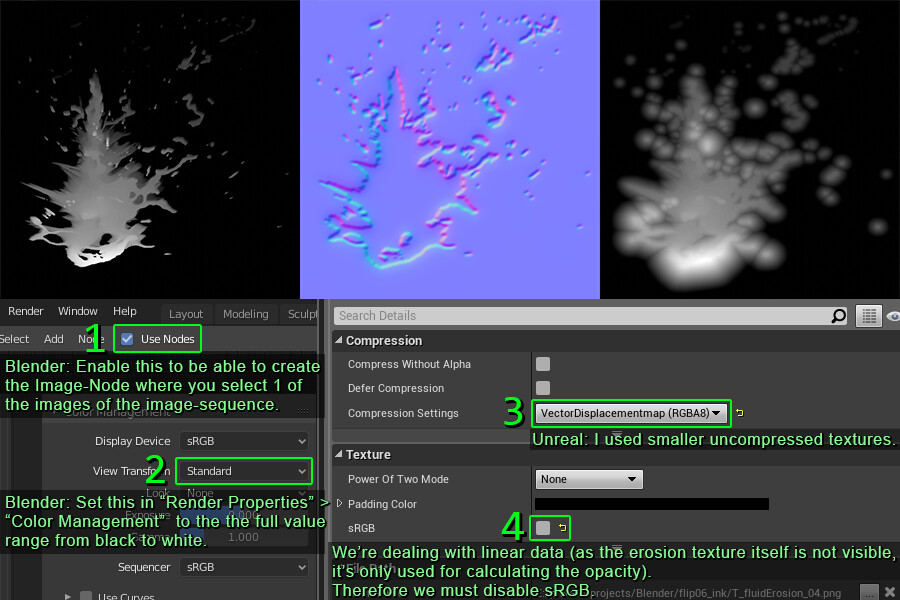Viewport: 900px width, 600px height.
Task: Switch to the Sculpt workspace tab
Action: (300, 314)
